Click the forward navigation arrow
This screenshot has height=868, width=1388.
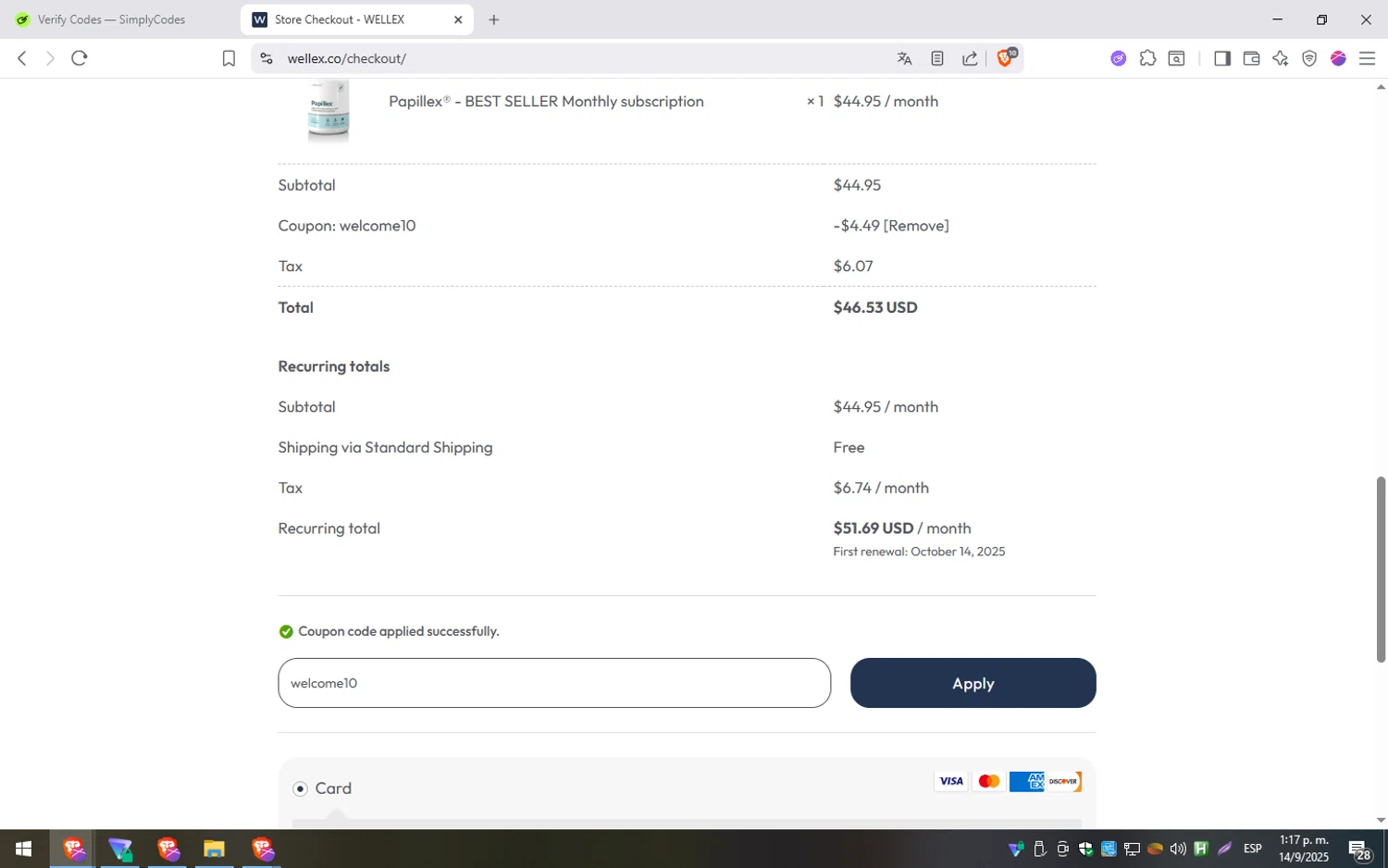(50, 58)
